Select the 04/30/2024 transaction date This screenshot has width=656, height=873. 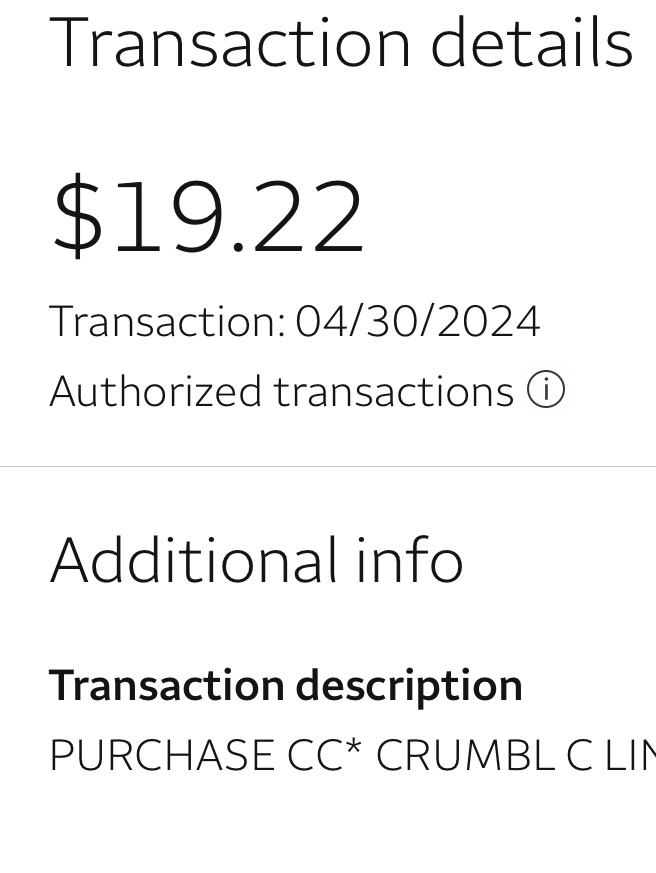pyautogui.click(x=418, y=322)
